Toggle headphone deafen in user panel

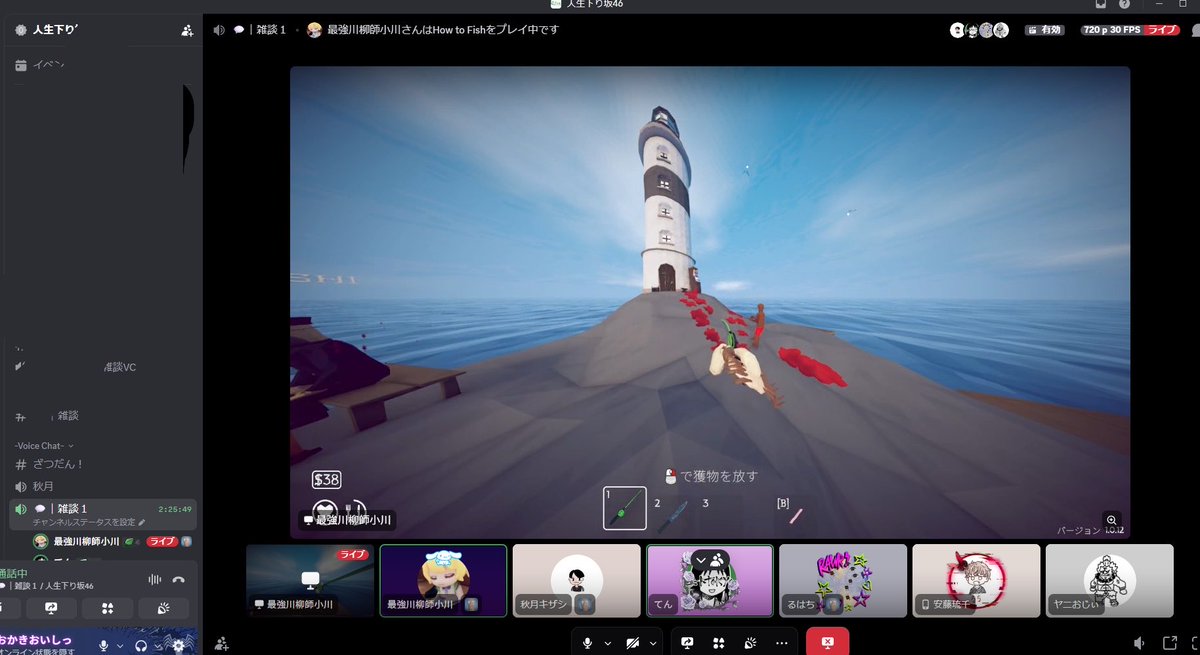tap(142, 646)
